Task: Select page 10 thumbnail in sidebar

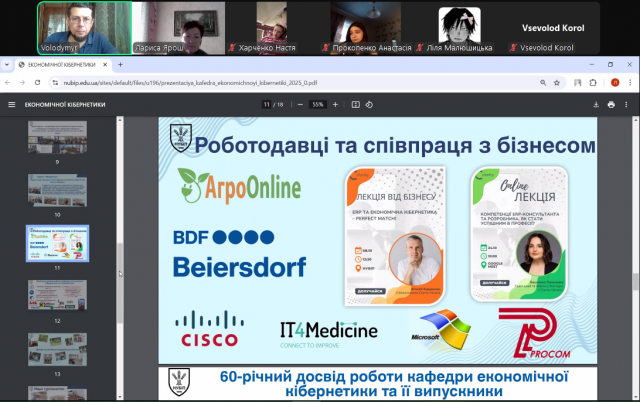Action: [57, 190]
